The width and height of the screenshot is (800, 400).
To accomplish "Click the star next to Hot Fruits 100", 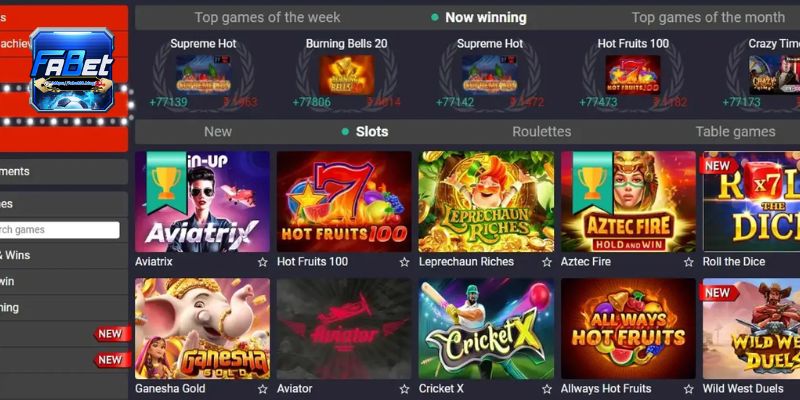I will (x=404, y=262).
